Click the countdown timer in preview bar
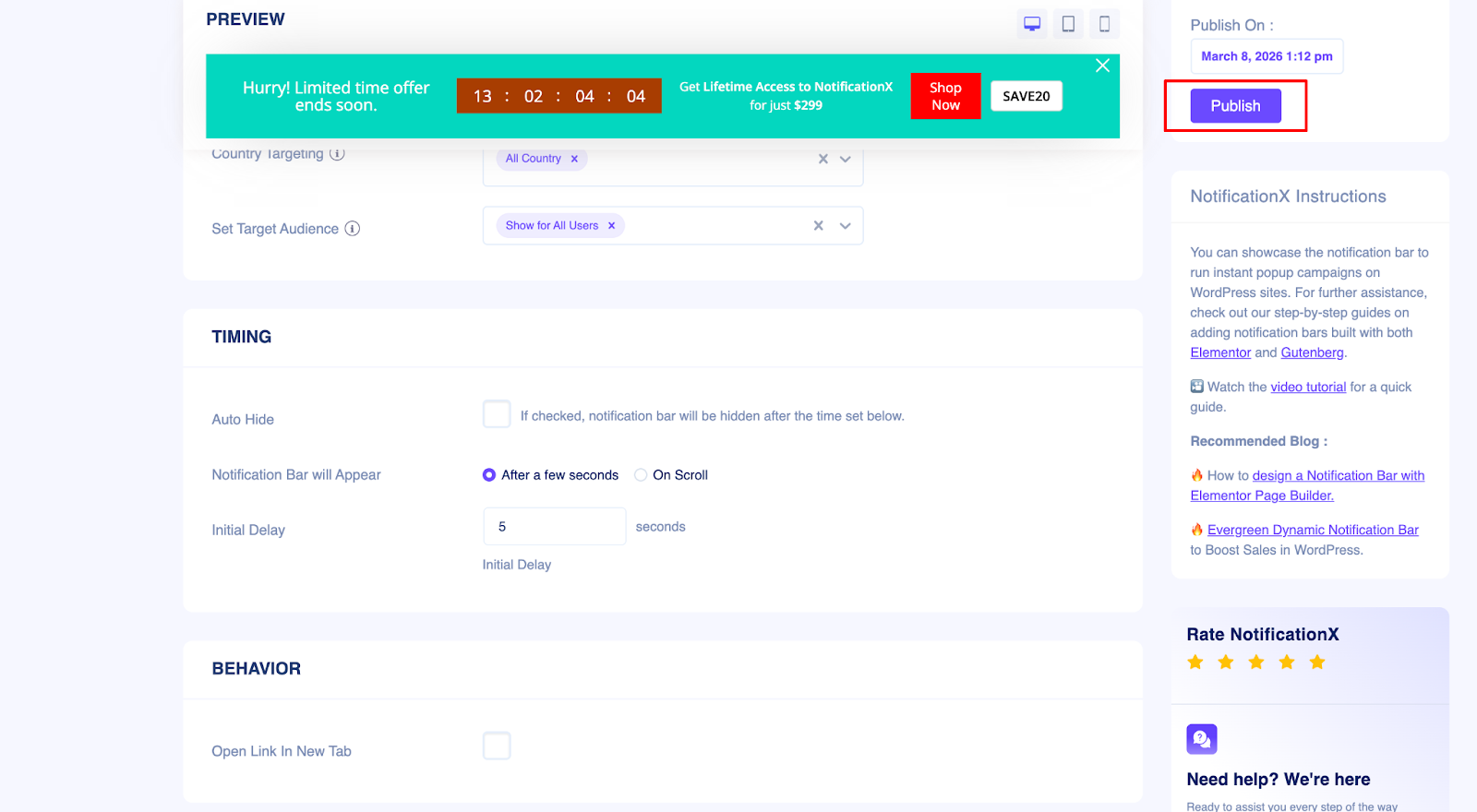 pos(559,96)
